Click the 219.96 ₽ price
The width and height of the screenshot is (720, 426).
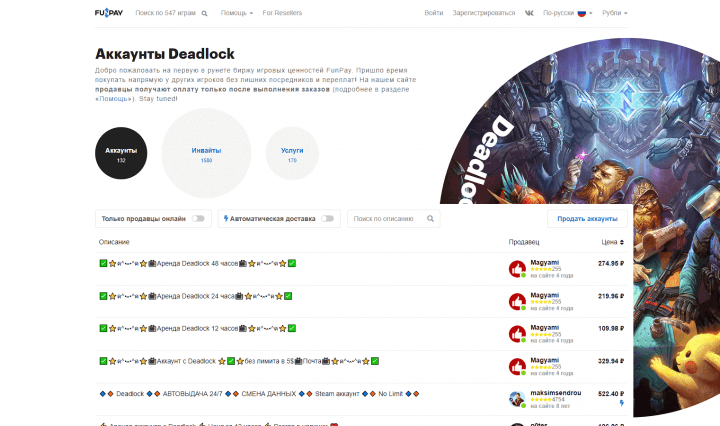pyautogui.click(x=611, y=296)
